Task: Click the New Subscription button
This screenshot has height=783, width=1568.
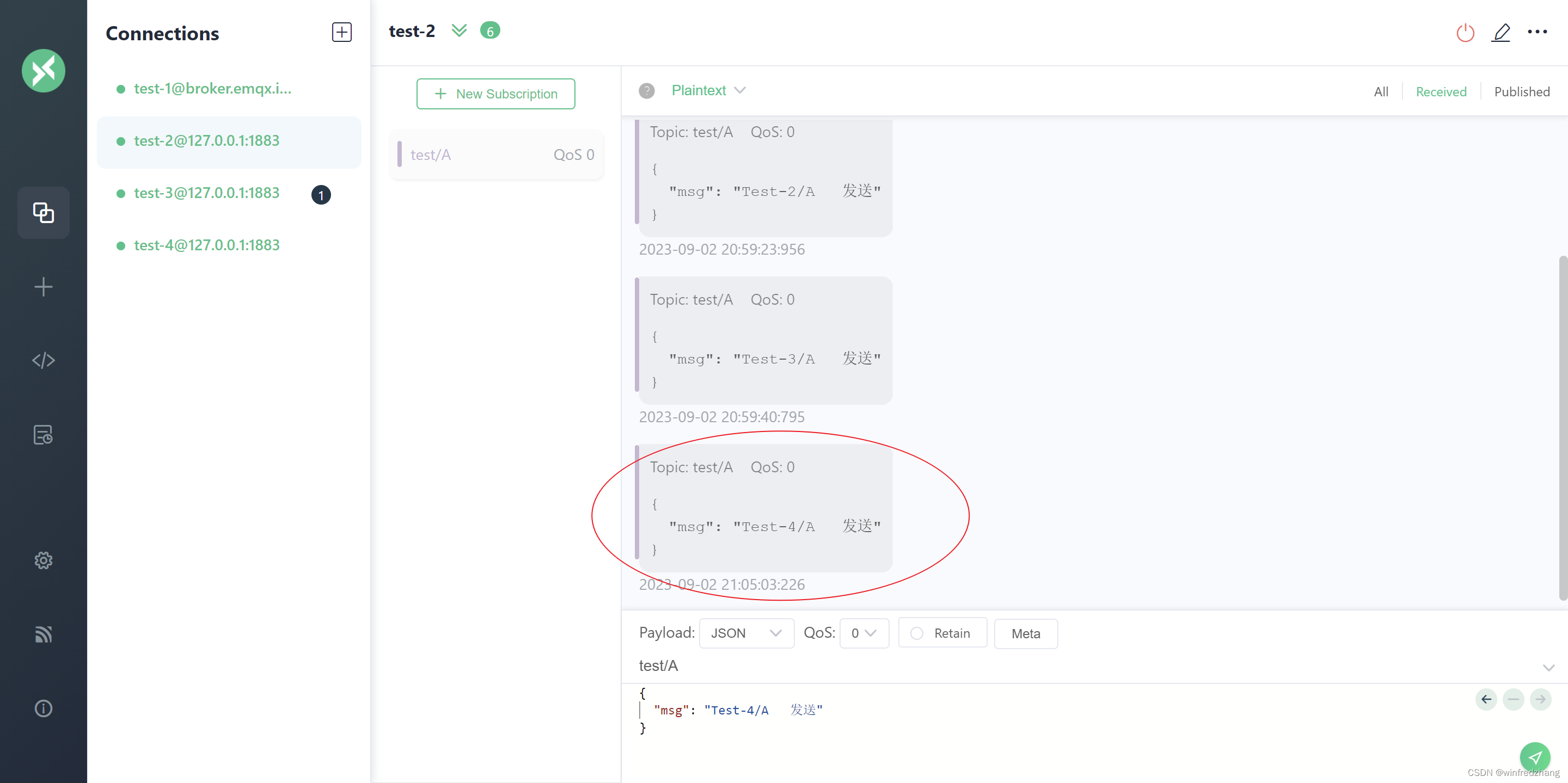Action: coord(495,94)
